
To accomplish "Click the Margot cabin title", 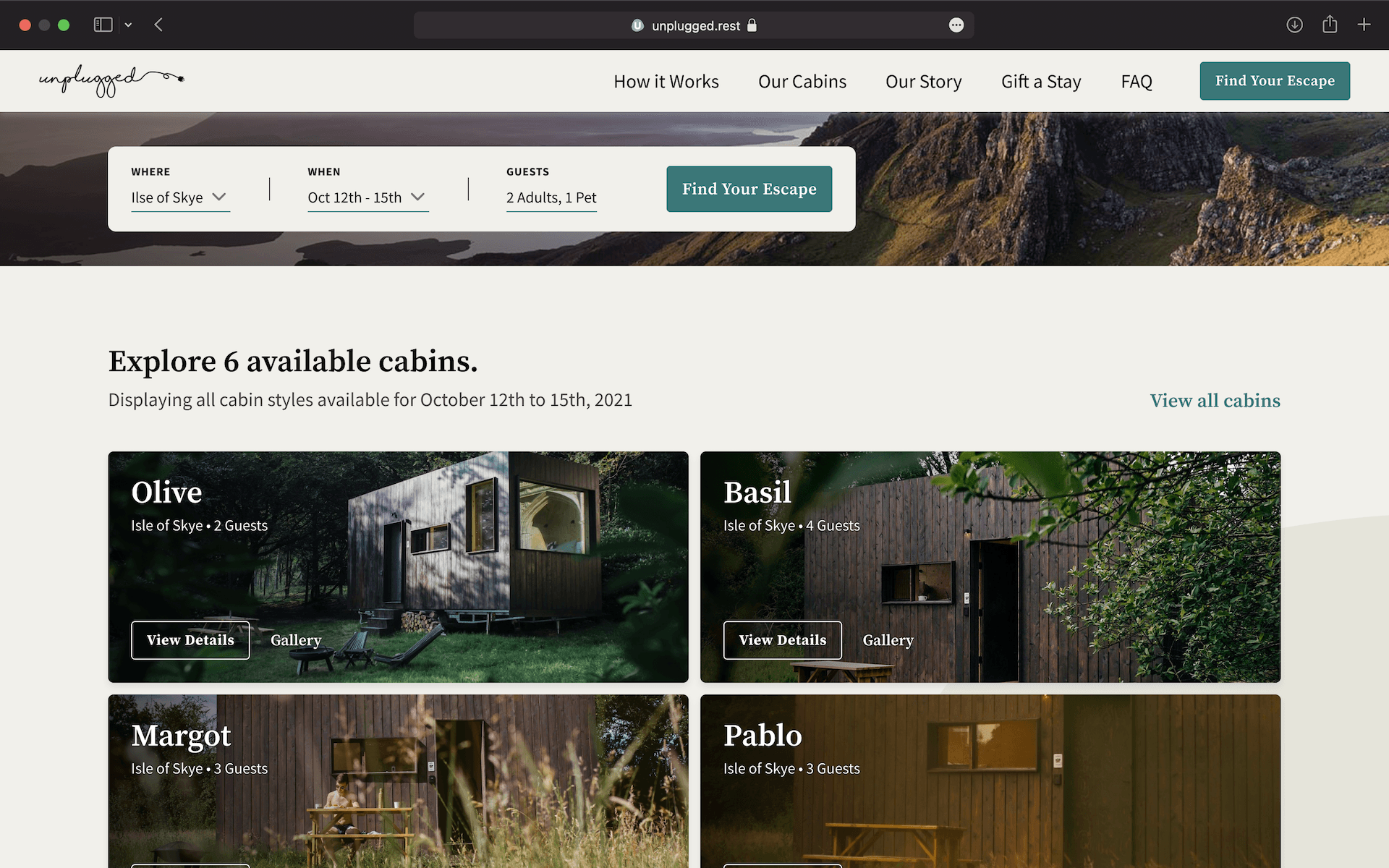I will pos(181,736).
